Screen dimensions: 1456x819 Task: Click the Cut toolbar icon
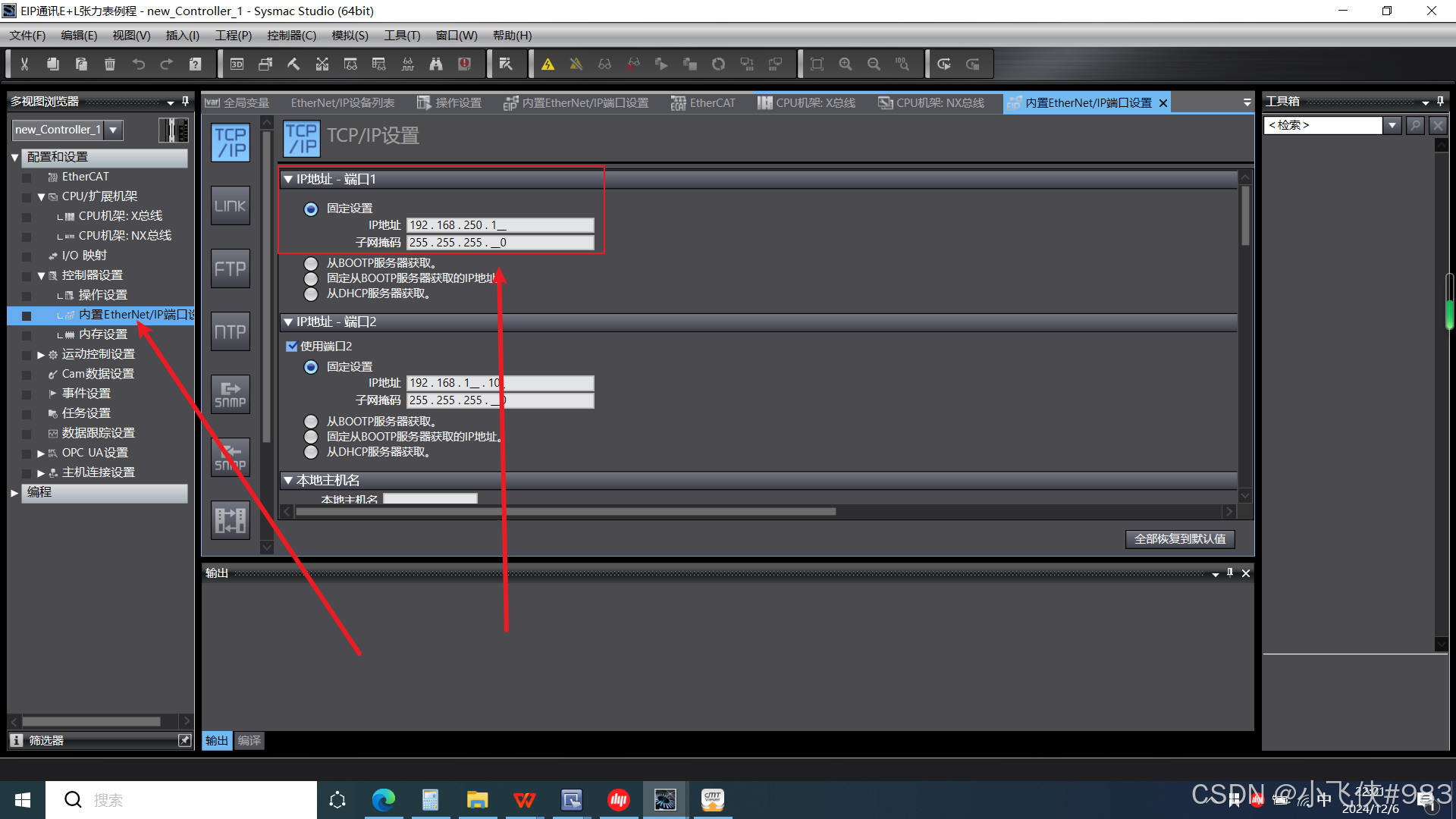(24, 64)
